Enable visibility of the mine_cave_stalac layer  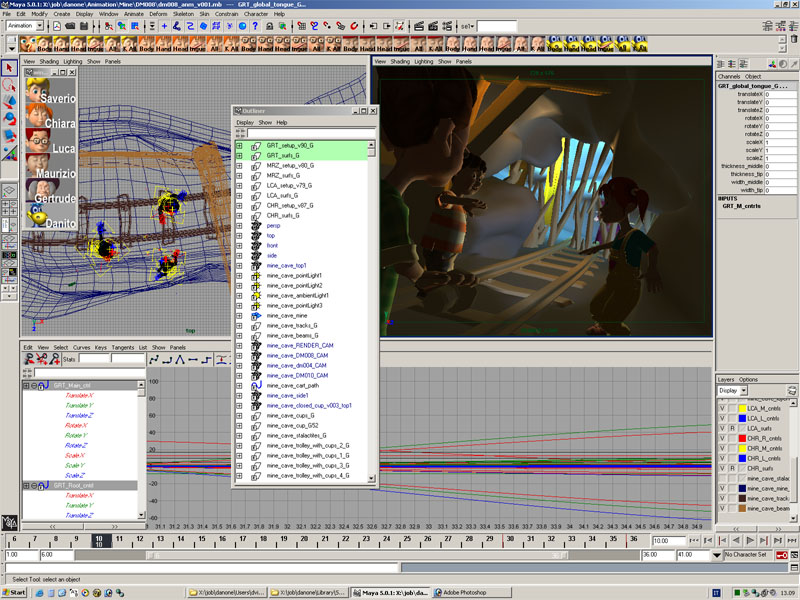pos(722,479)
